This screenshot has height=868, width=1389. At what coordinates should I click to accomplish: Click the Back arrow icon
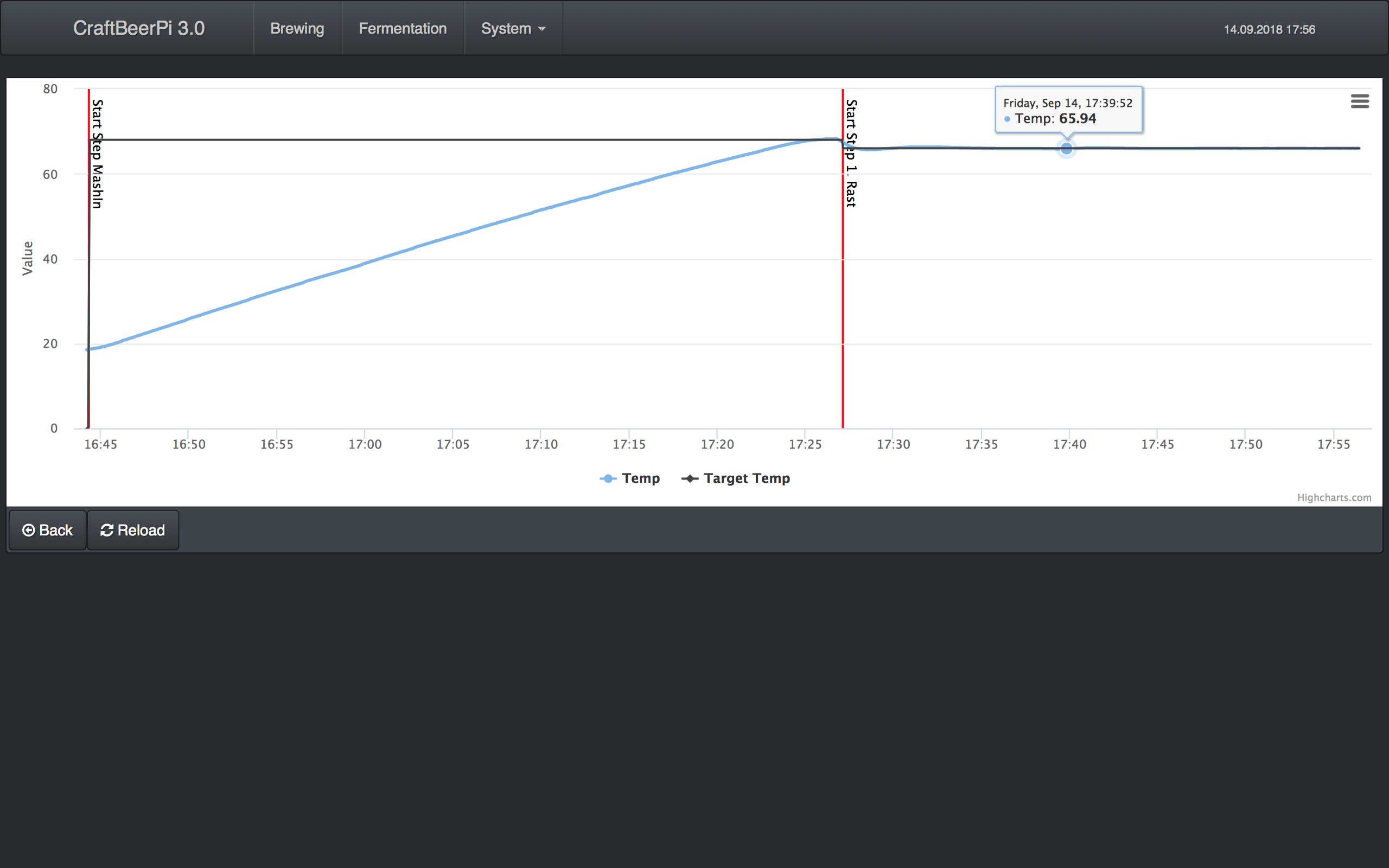28,530
